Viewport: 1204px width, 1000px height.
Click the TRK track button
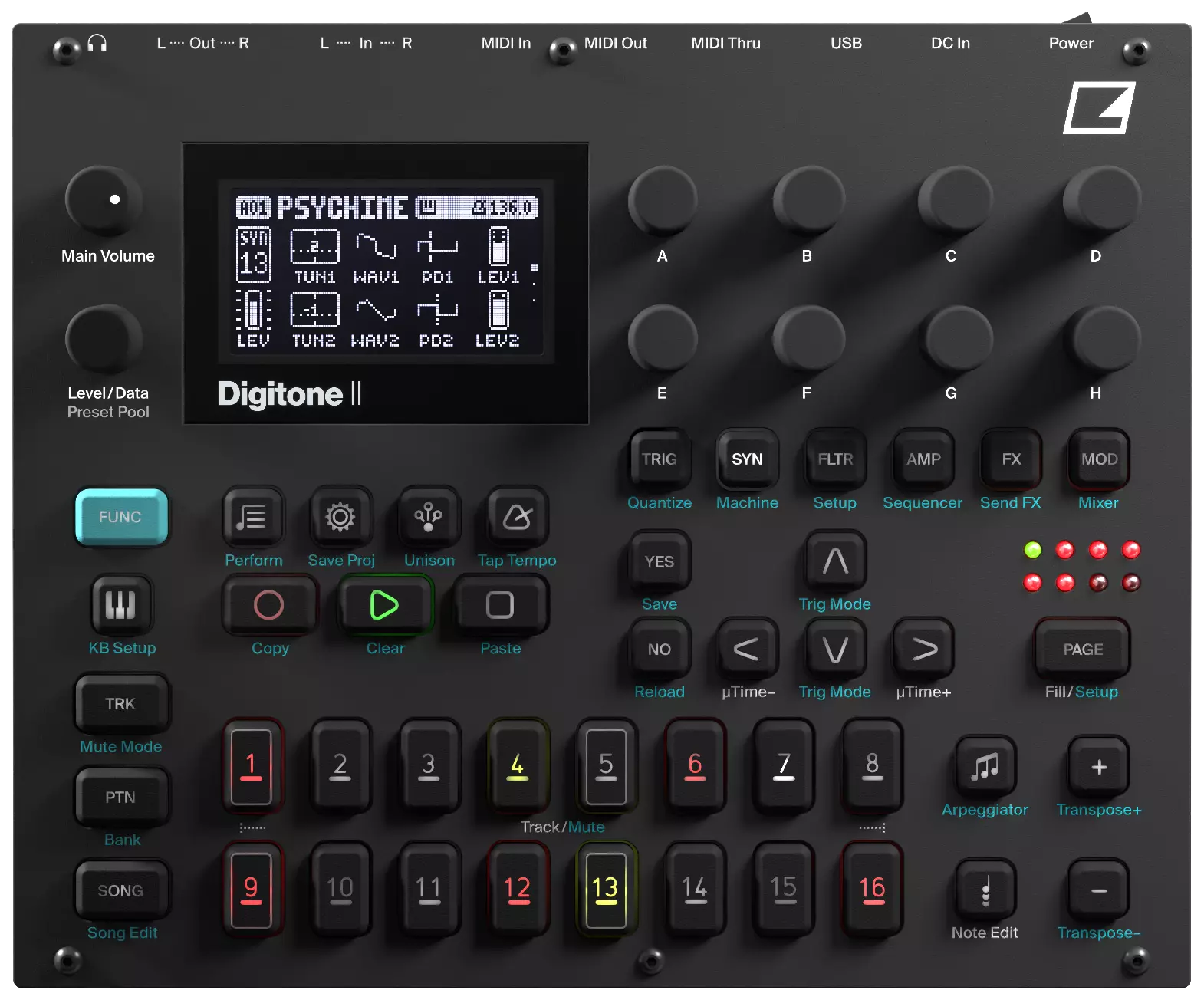click(121, 703)
